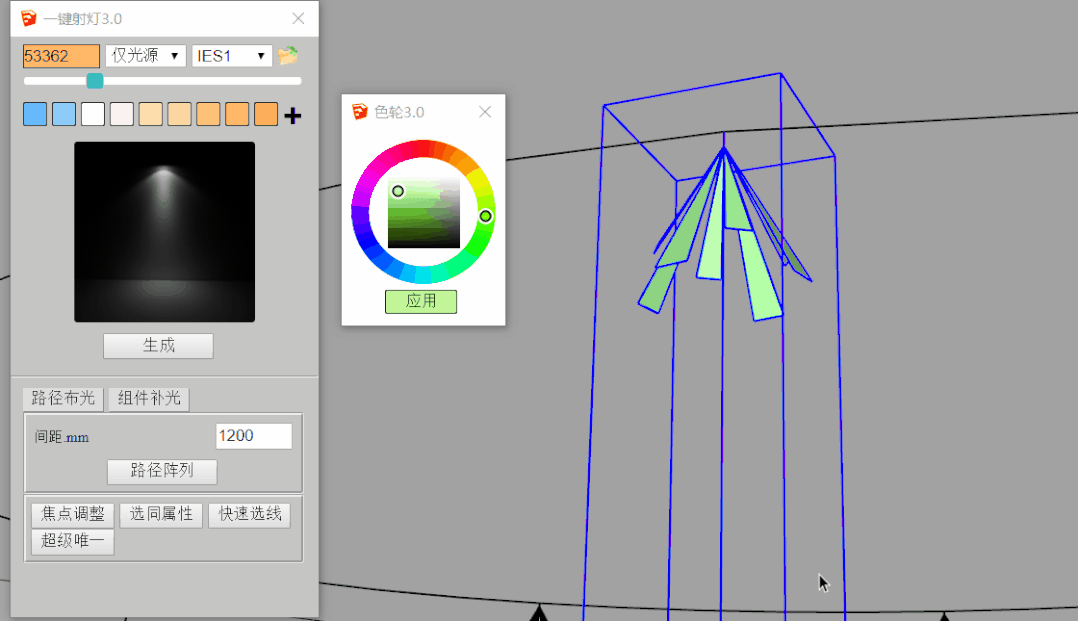Viewport: 1078px width, 621px height.
Task: Expand the IES1 dropdown list
Action: (232, 56)
